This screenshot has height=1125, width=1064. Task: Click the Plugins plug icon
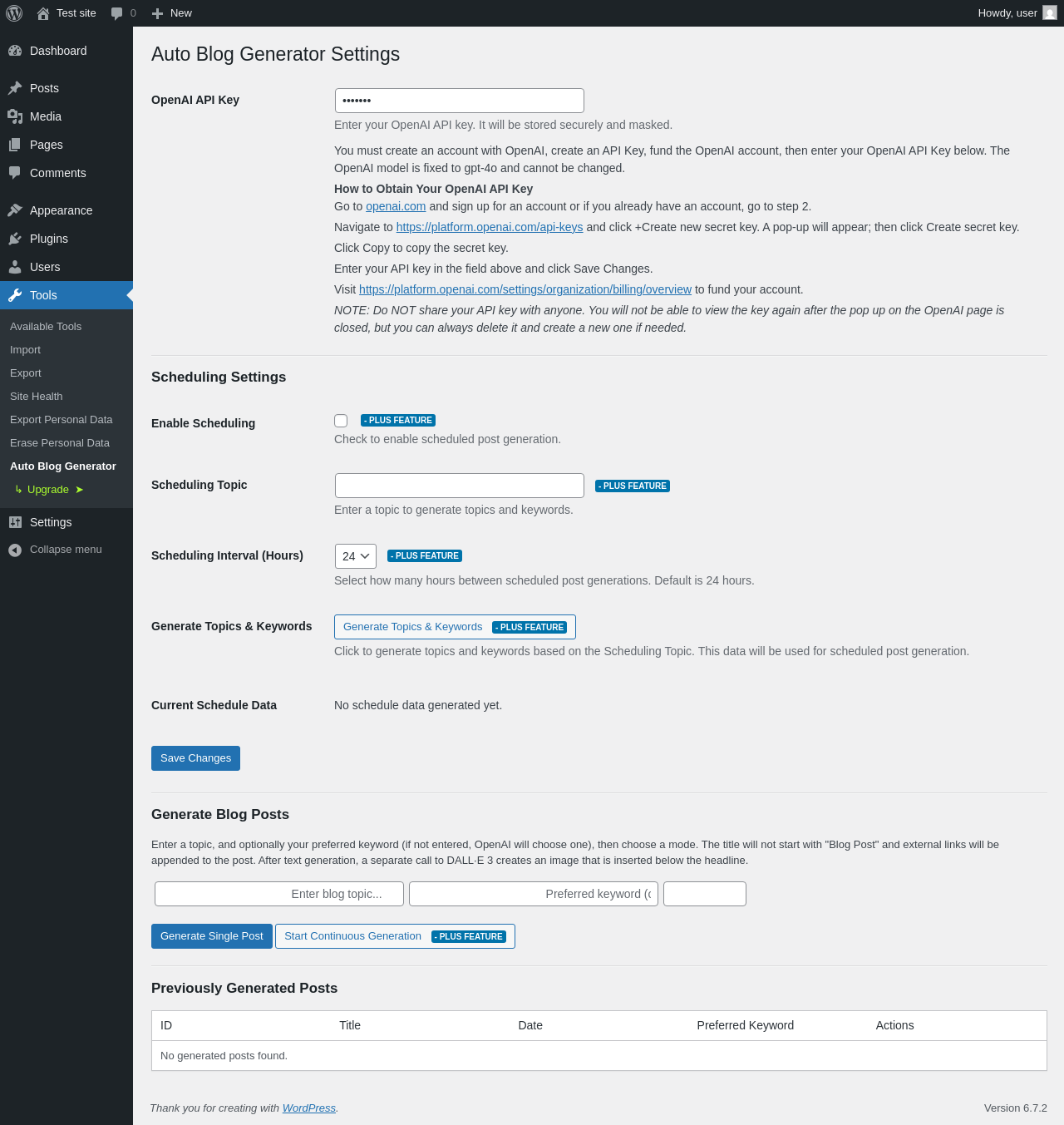click(x=15, y=239)
